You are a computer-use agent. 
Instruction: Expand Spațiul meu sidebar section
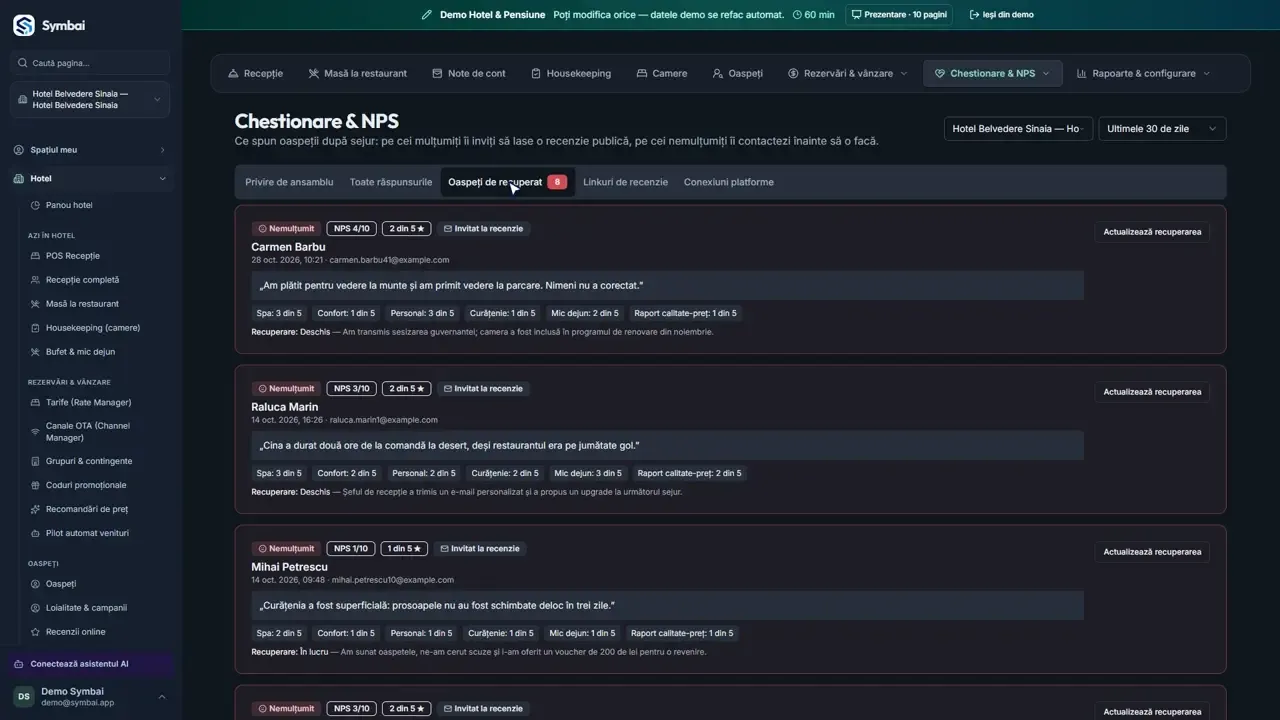(x=90, y=150)
